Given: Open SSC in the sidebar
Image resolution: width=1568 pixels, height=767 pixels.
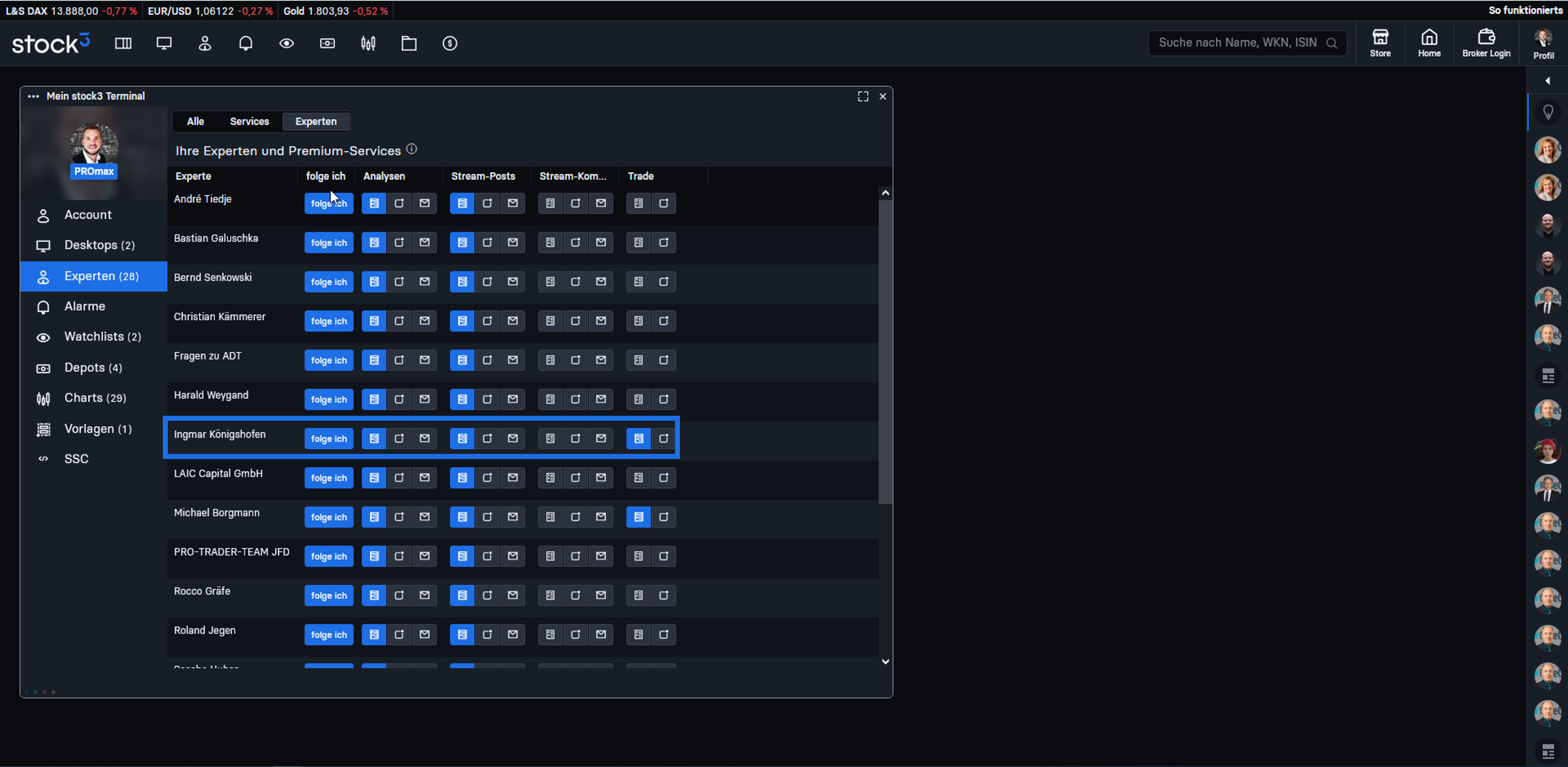Looking at the screenshot, I should [94, 459].
